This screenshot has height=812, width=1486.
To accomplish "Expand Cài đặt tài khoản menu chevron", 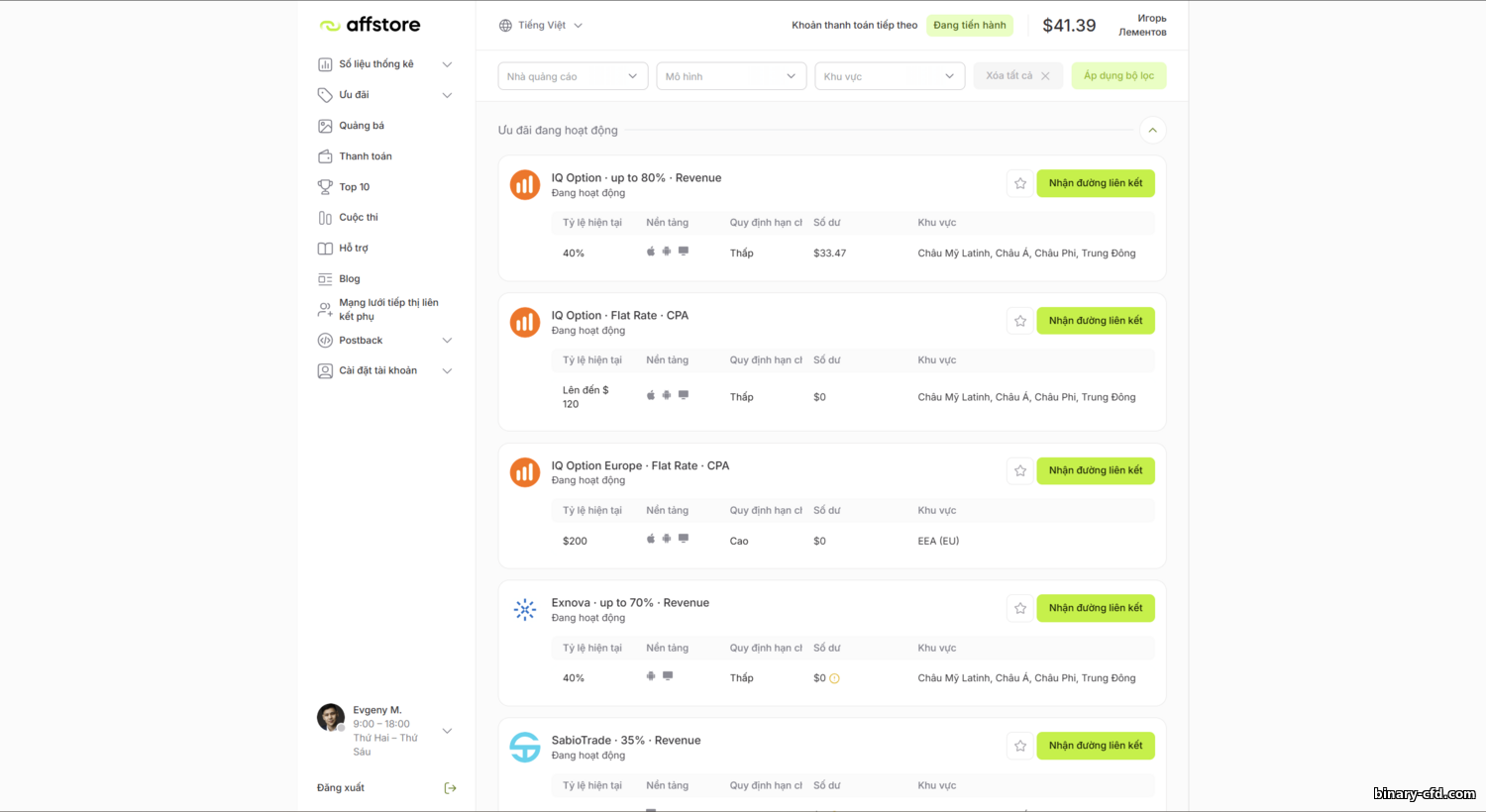I will tap(447, 371).
